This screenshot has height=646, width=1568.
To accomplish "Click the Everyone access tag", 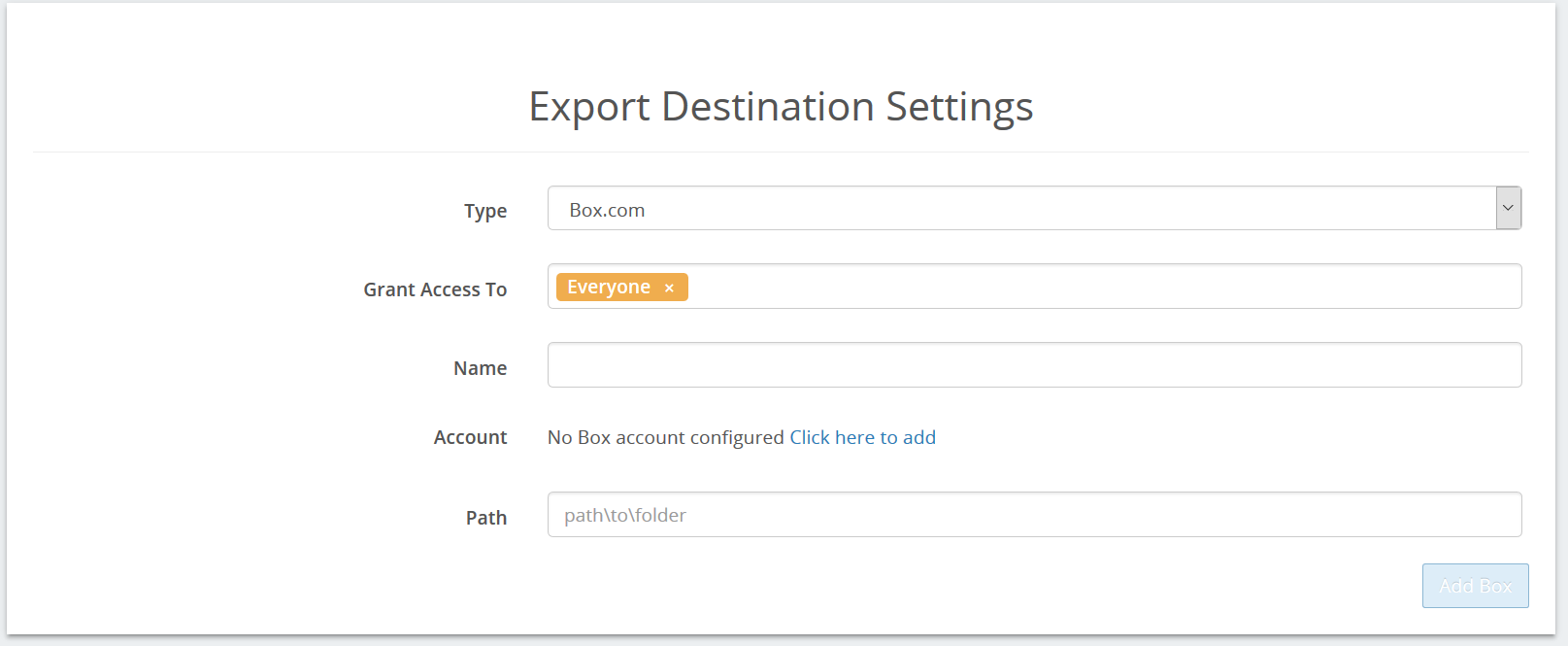I will click(x=621, y=287).
